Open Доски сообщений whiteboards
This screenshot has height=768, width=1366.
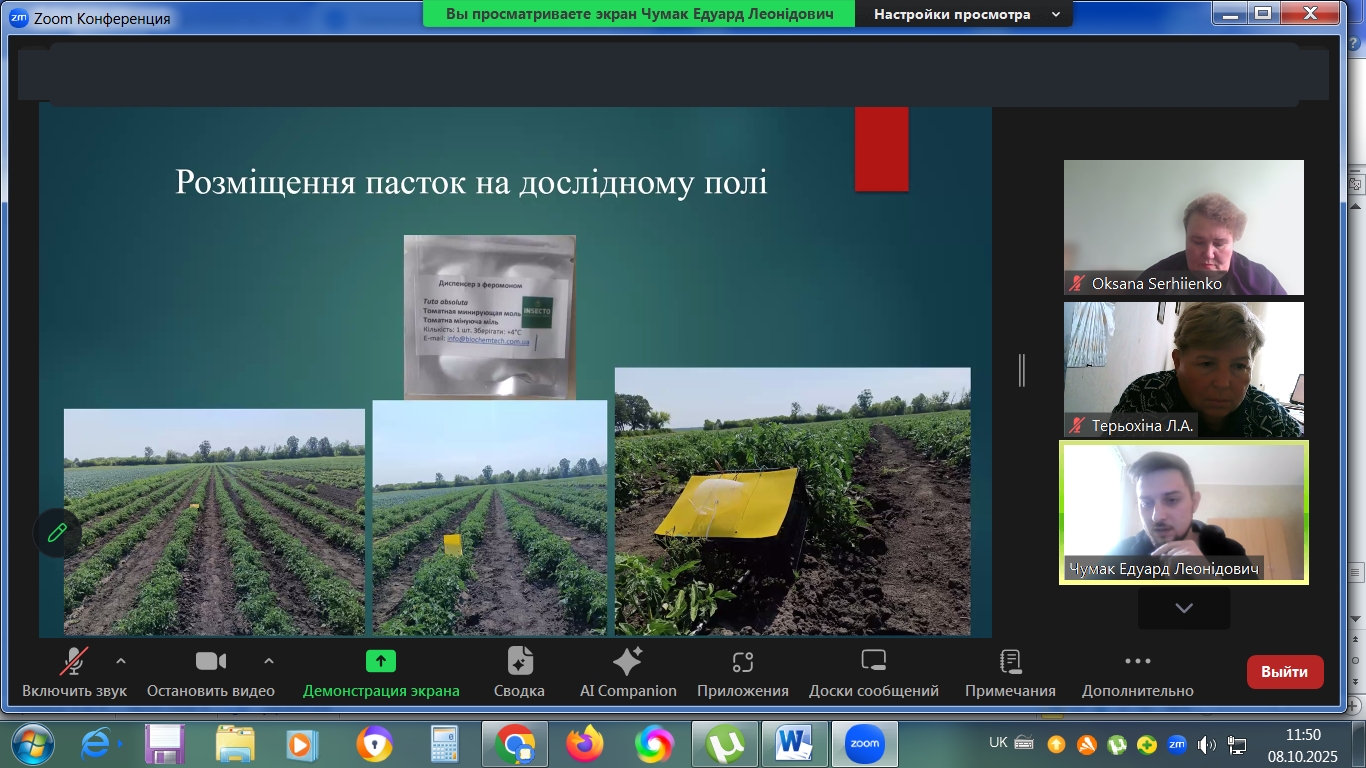pos(873,662)
